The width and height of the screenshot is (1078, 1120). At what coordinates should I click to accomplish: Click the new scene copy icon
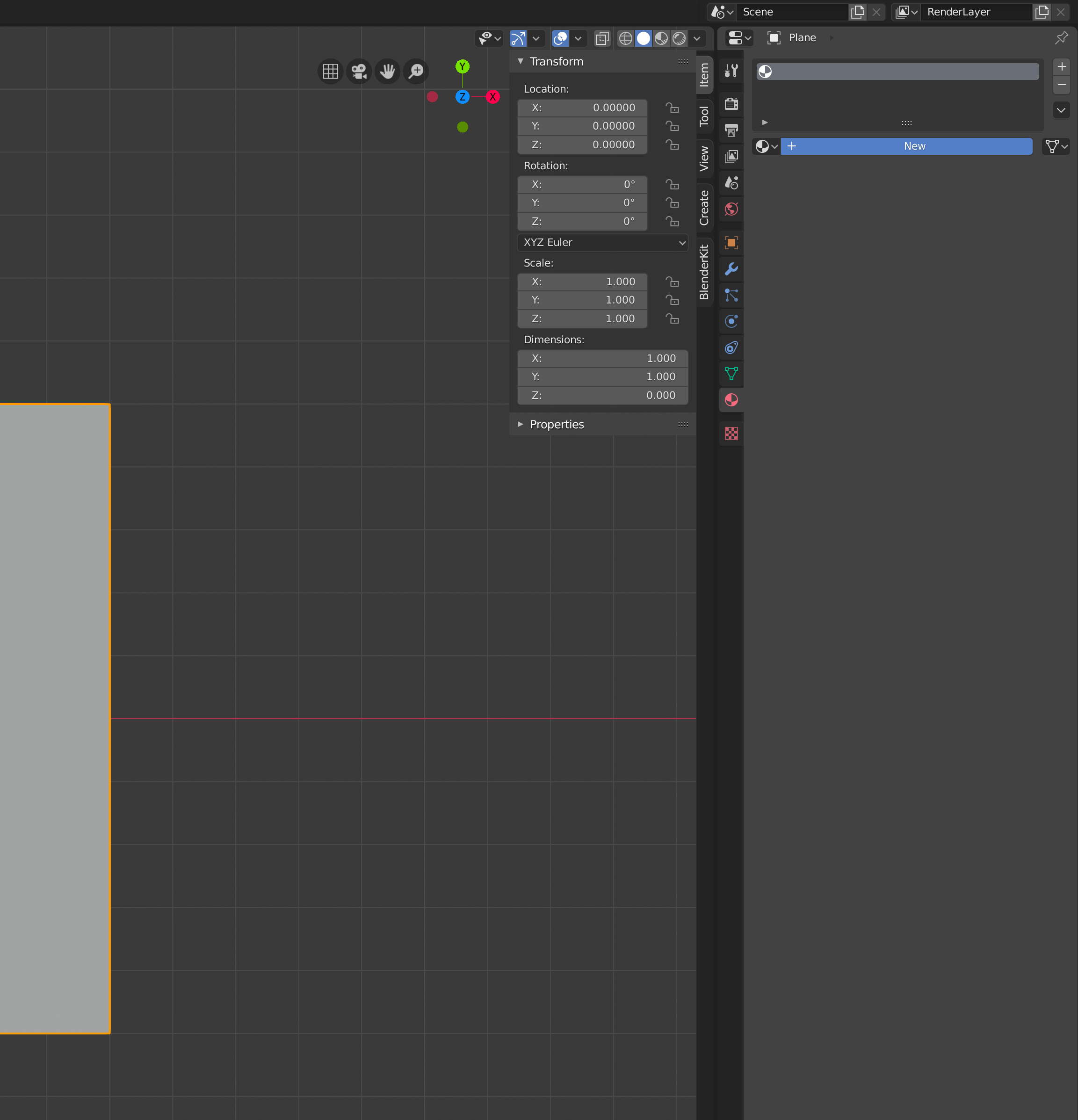[x=858, y=12]
